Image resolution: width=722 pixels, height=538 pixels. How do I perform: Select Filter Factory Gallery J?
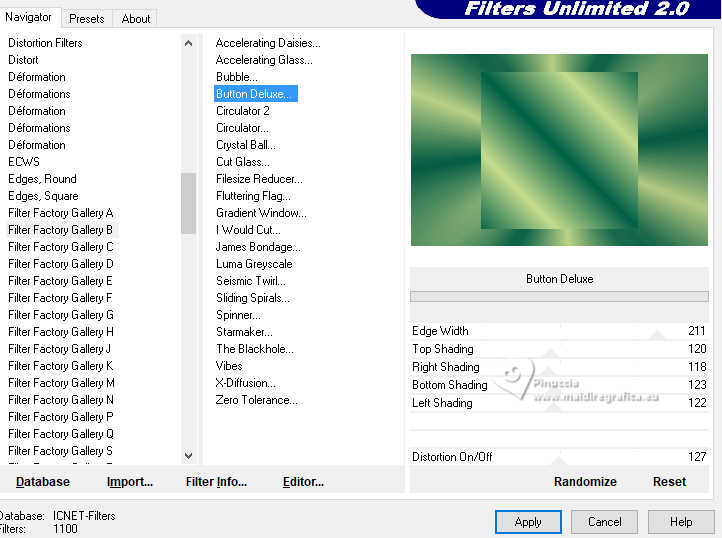tap(59, 349)
